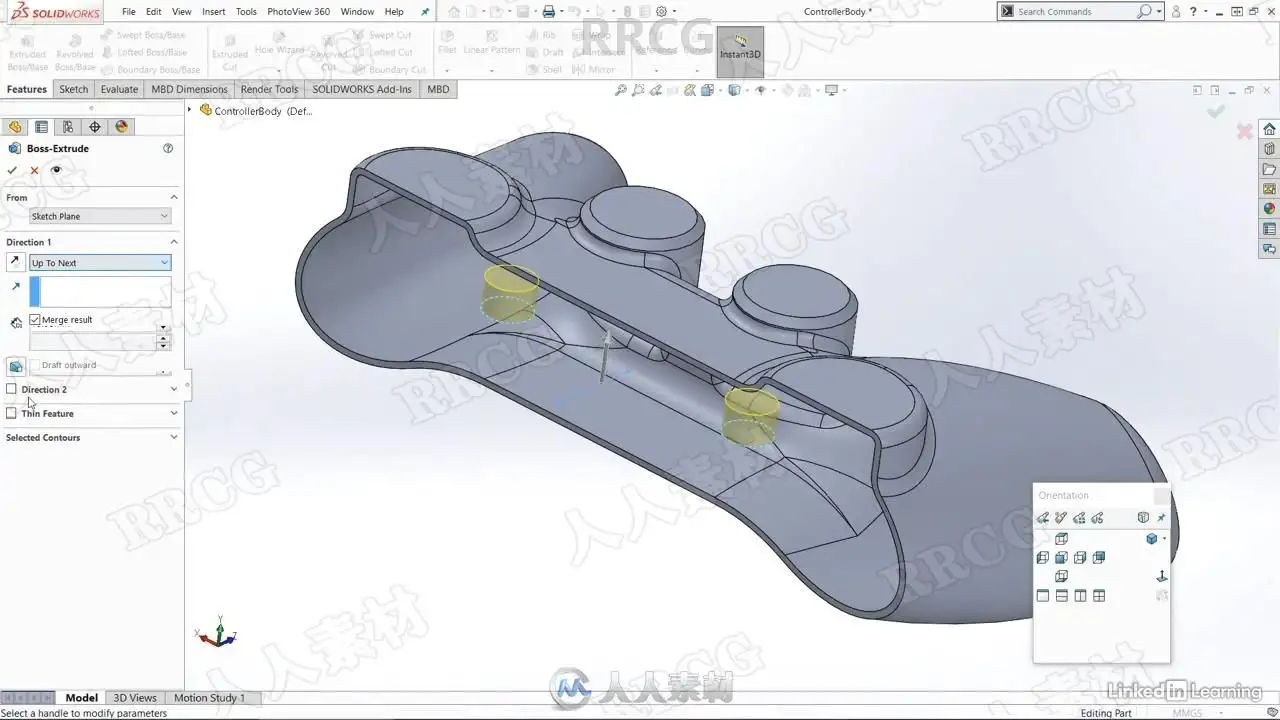
Task: Open Boss-Extrude help icon
Action: tap(168, 148)
